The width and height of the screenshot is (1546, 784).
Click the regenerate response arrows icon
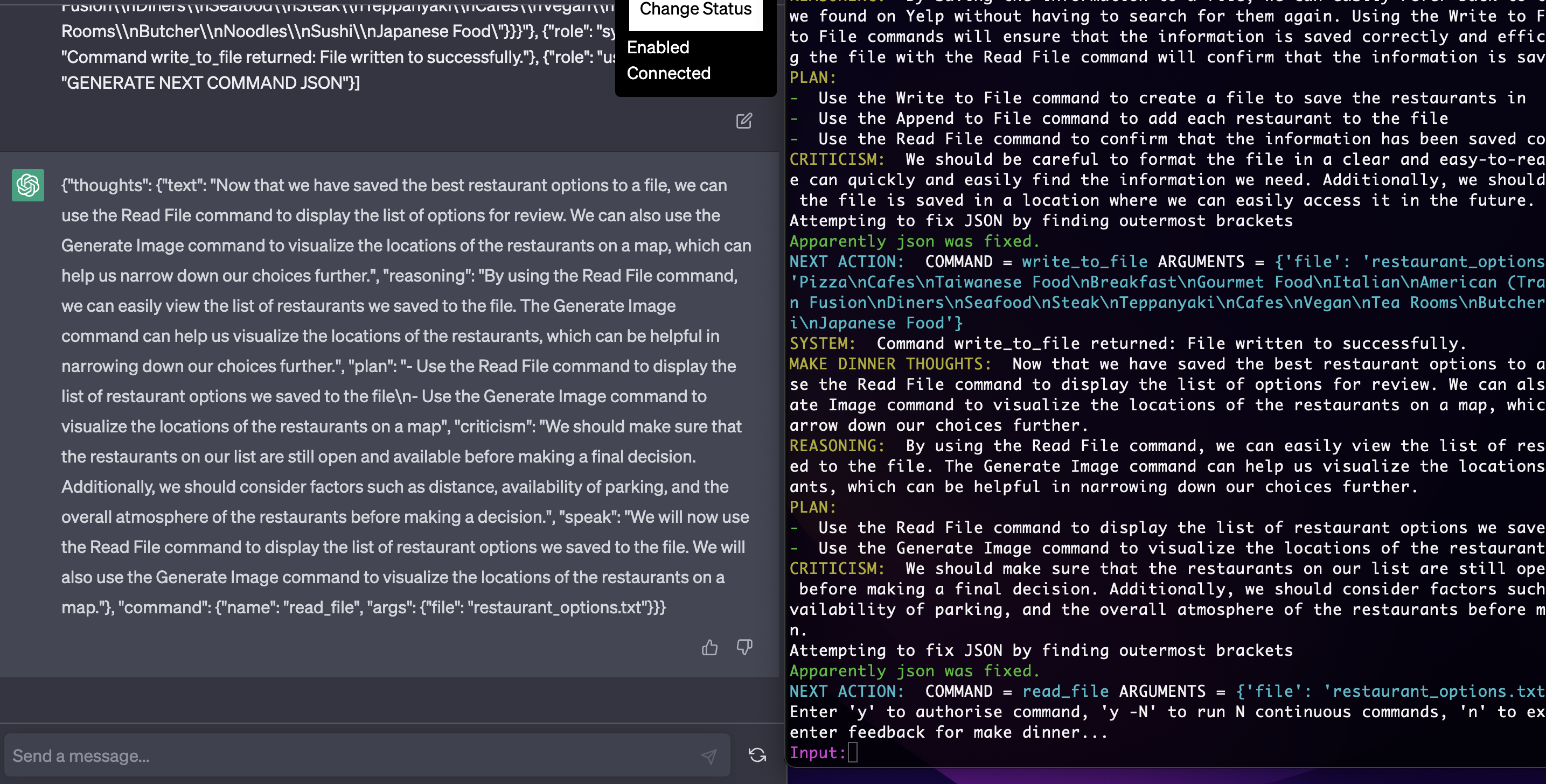(757, 755)
